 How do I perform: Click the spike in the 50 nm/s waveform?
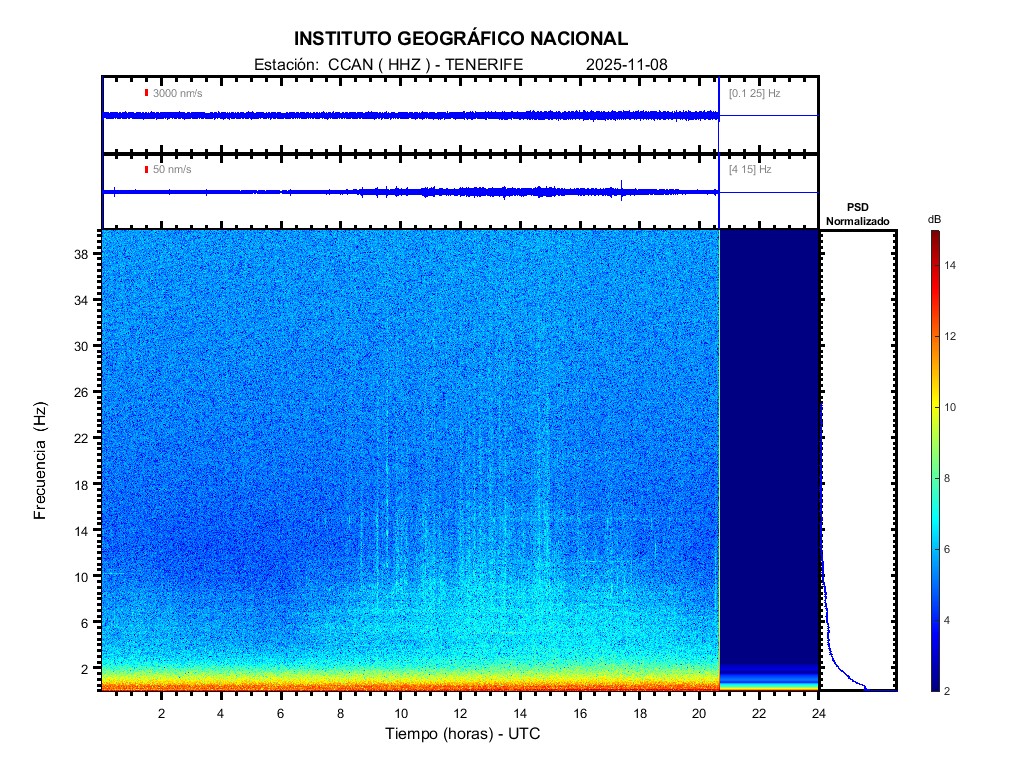tap(622, 187)
